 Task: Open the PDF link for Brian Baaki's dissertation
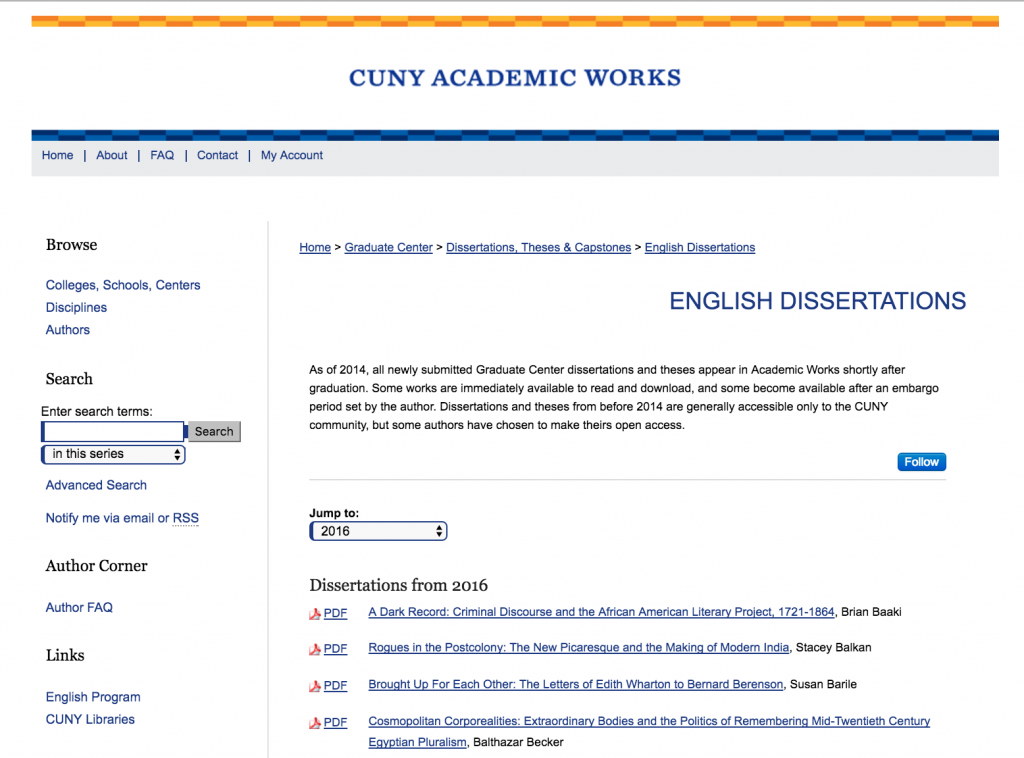tap(335, 613)
